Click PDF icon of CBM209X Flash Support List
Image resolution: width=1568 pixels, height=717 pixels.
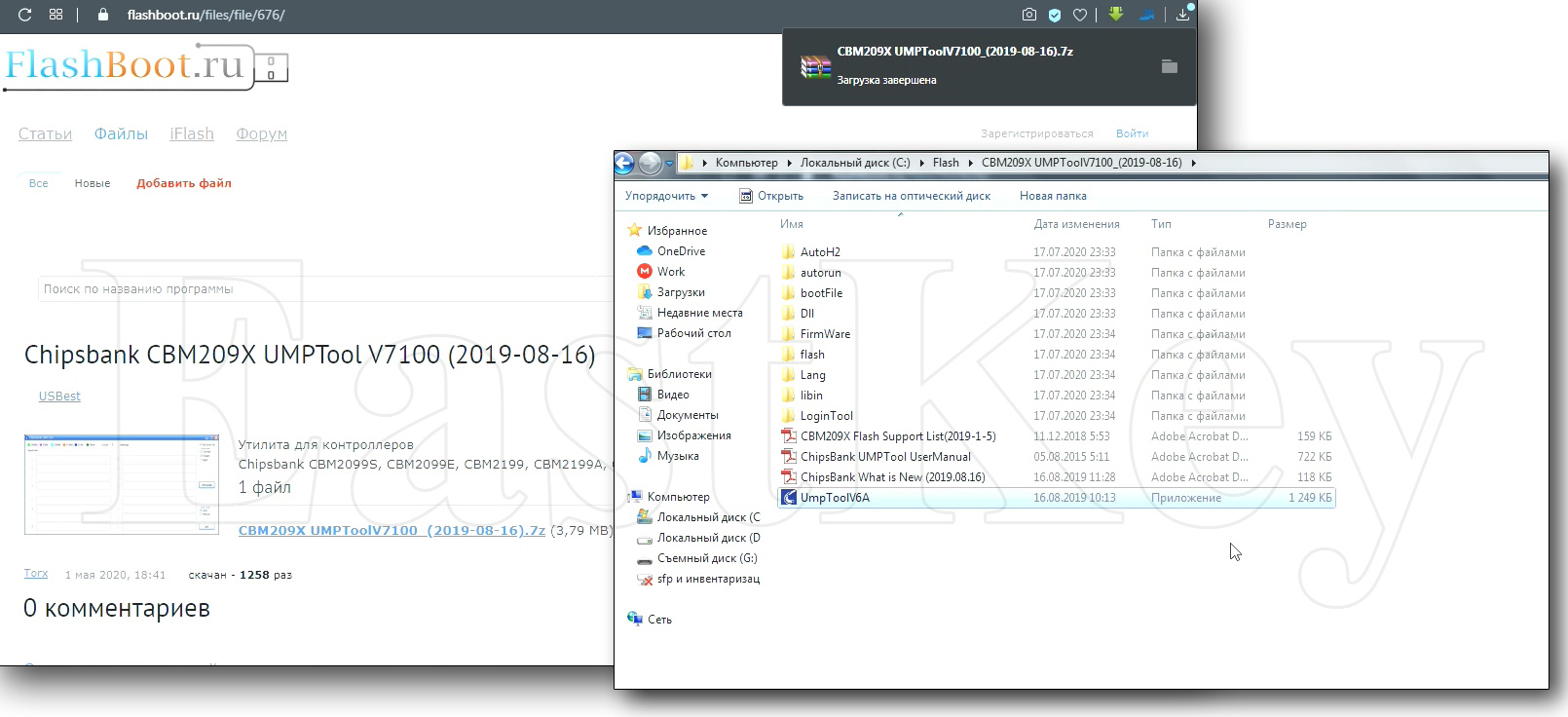click(x=789, y=436)
